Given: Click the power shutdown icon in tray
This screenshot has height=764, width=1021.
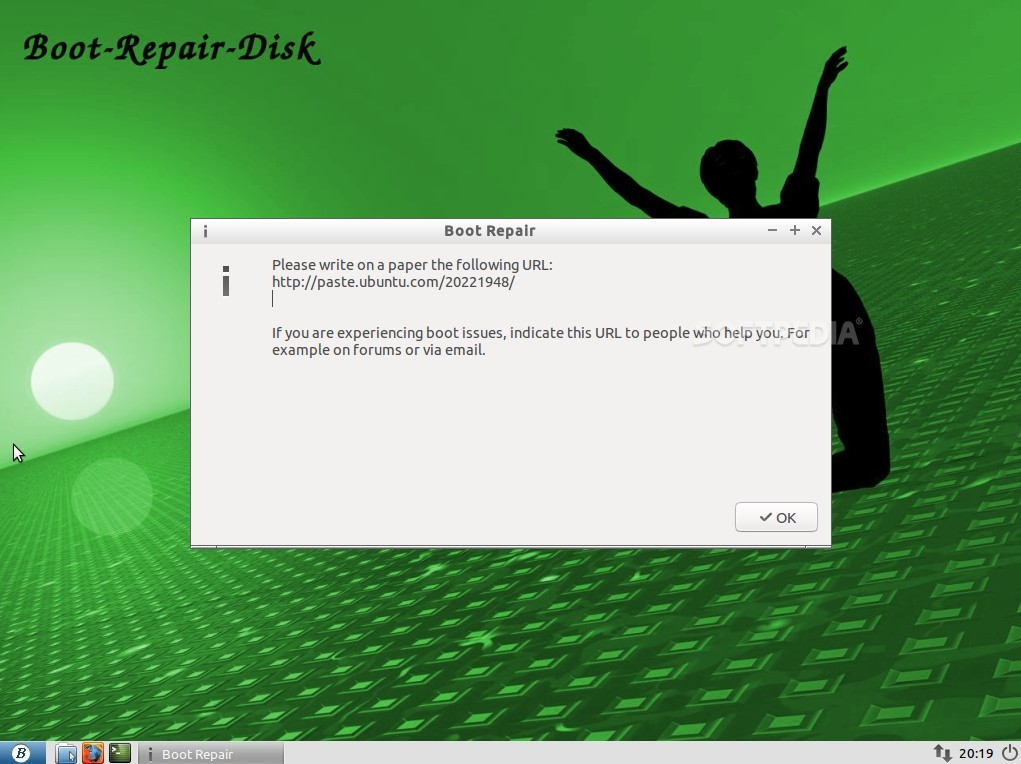Looking at the screenshot, I should (1009, 754).
